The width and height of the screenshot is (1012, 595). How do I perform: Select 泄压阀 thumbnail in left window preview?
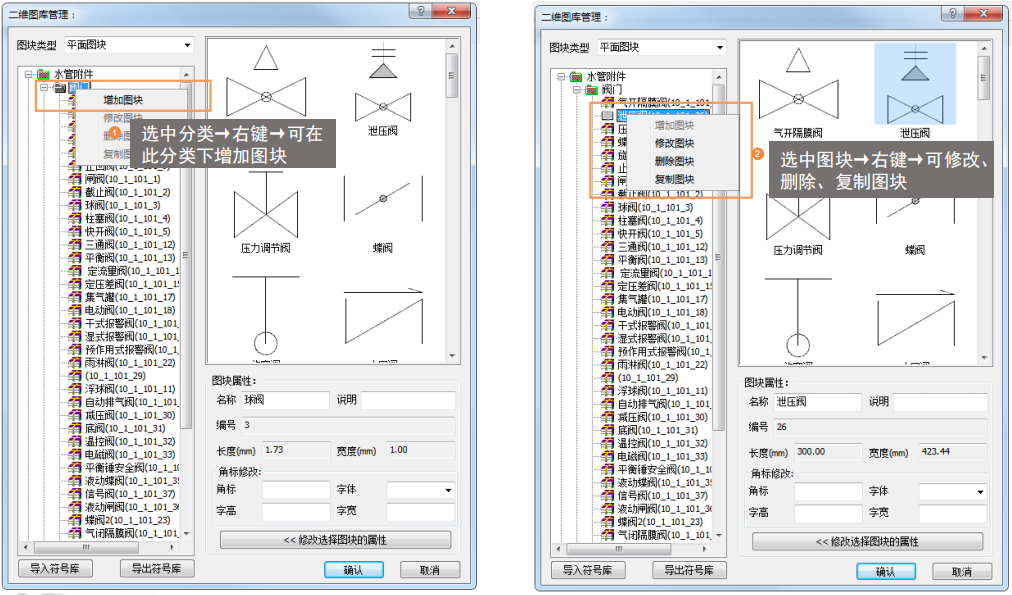click(383, 90)
